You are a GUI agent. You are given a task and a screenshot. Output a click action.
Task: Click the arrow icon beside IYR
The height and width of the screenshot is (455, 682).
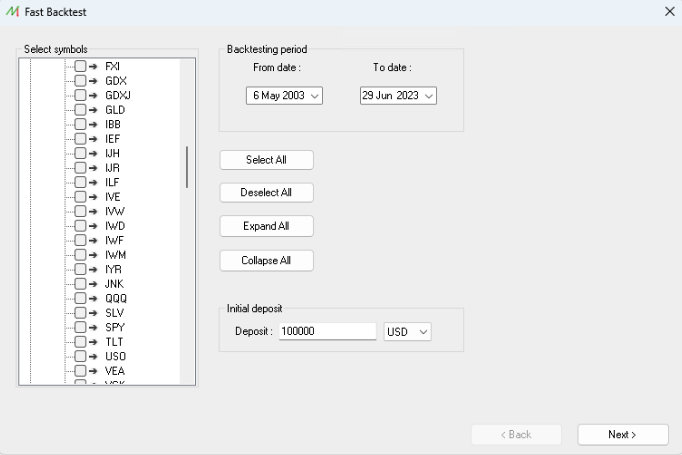93,269
